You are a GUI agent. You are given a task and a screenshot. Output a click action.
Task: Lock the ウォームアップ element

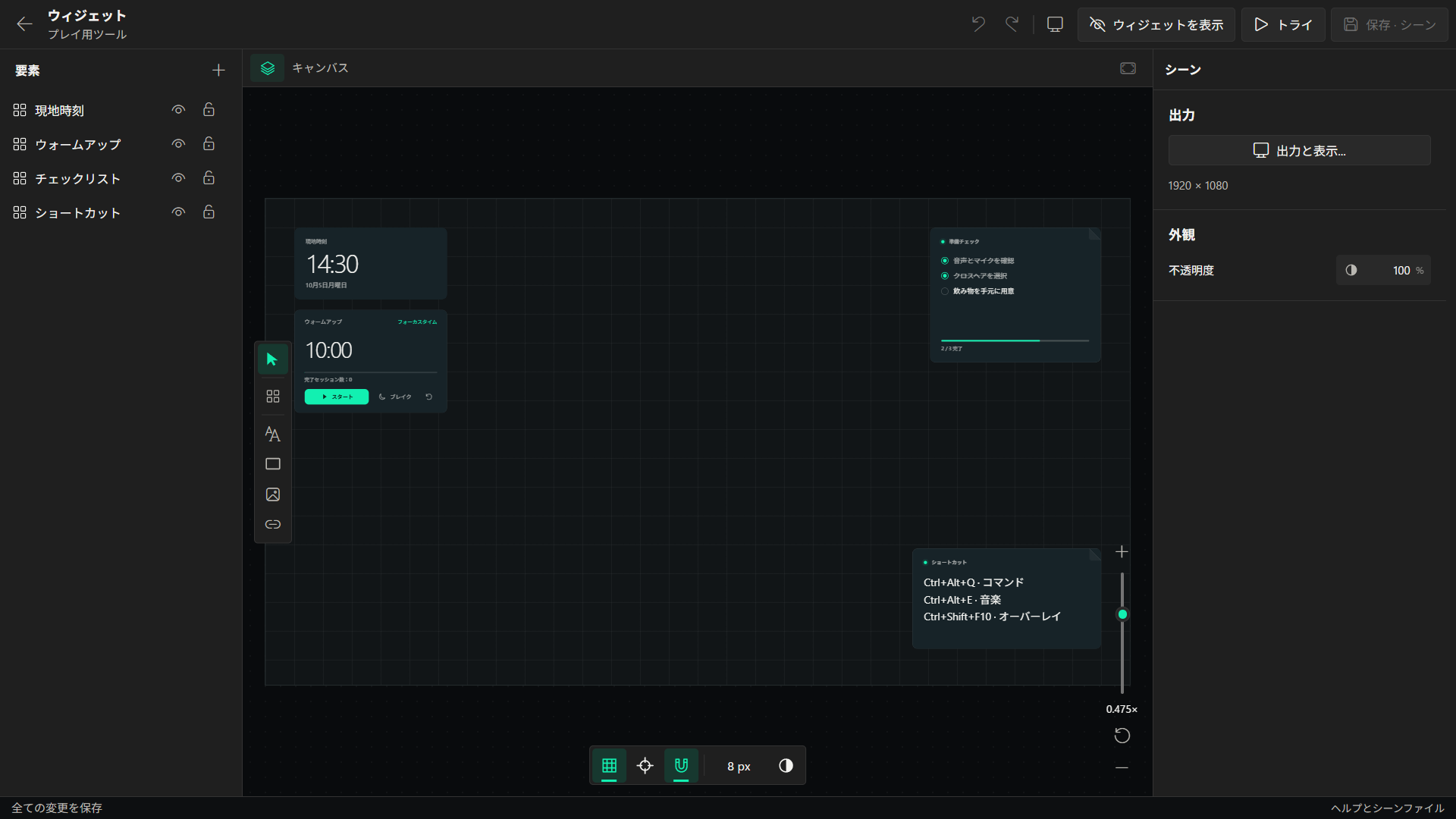(209, 144)
